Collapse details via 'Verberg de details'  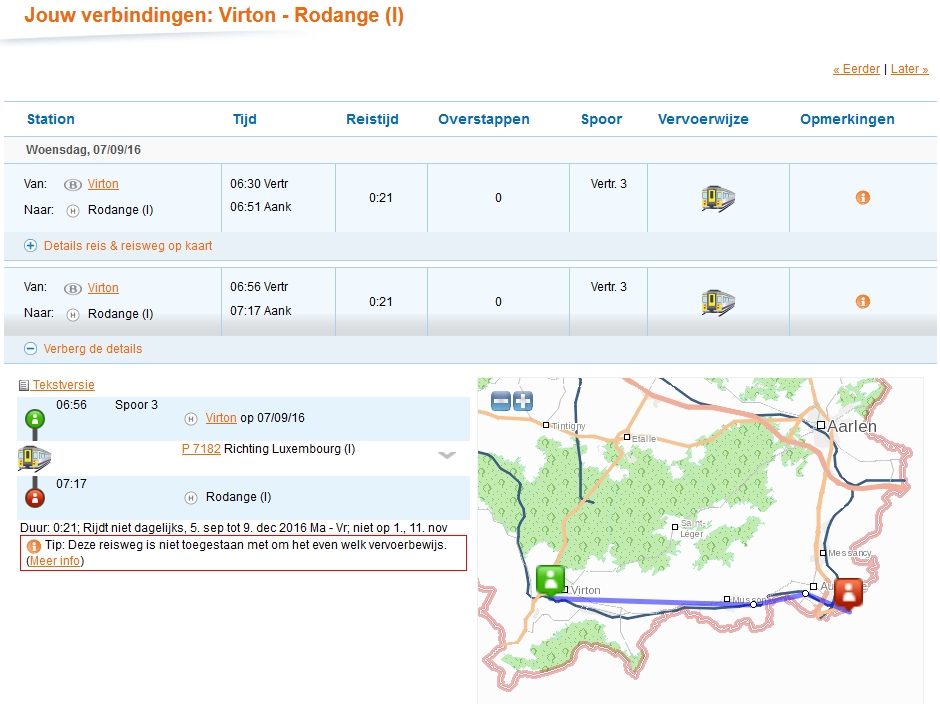92,349
